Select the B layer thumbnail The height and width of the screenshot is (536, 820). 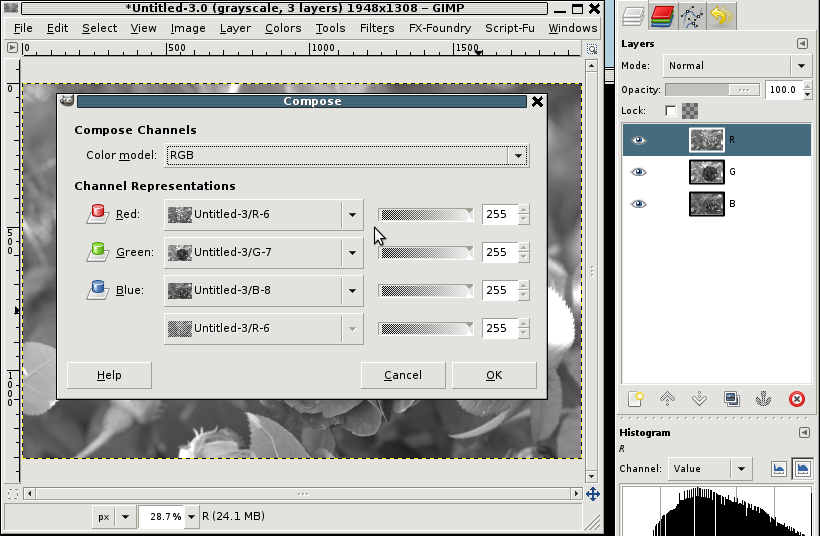point(707,204)
